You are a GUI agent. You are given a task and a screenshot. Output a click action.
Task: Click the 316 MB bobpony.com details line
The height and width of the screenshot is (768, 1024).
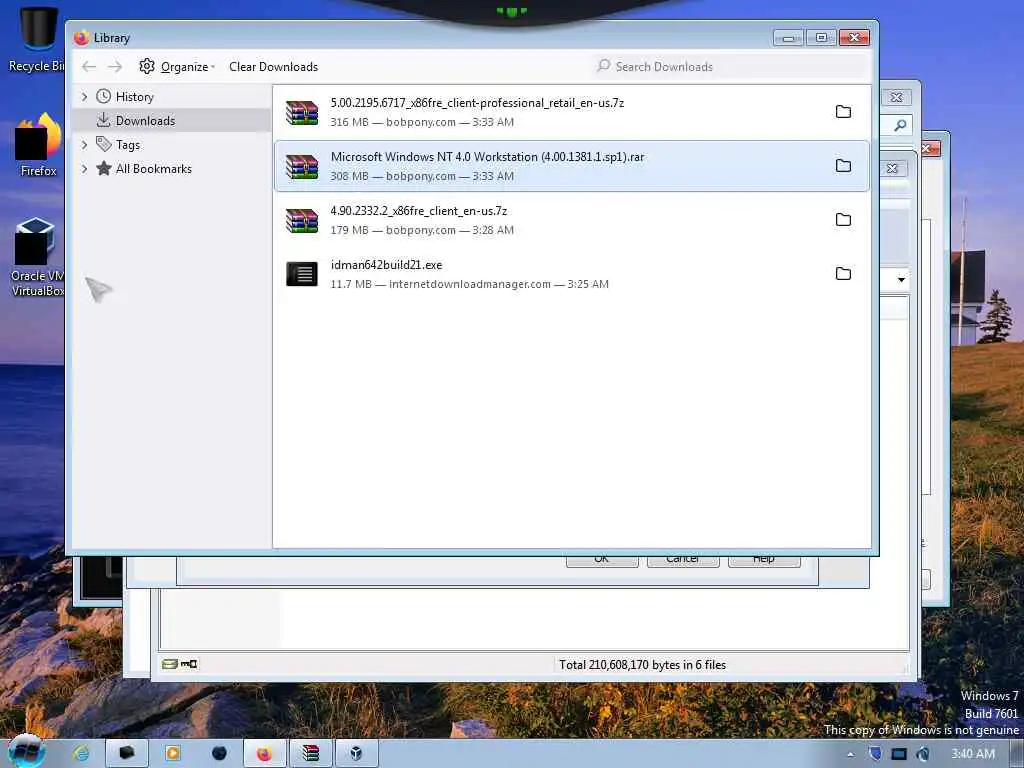click(x=422, y=122)
